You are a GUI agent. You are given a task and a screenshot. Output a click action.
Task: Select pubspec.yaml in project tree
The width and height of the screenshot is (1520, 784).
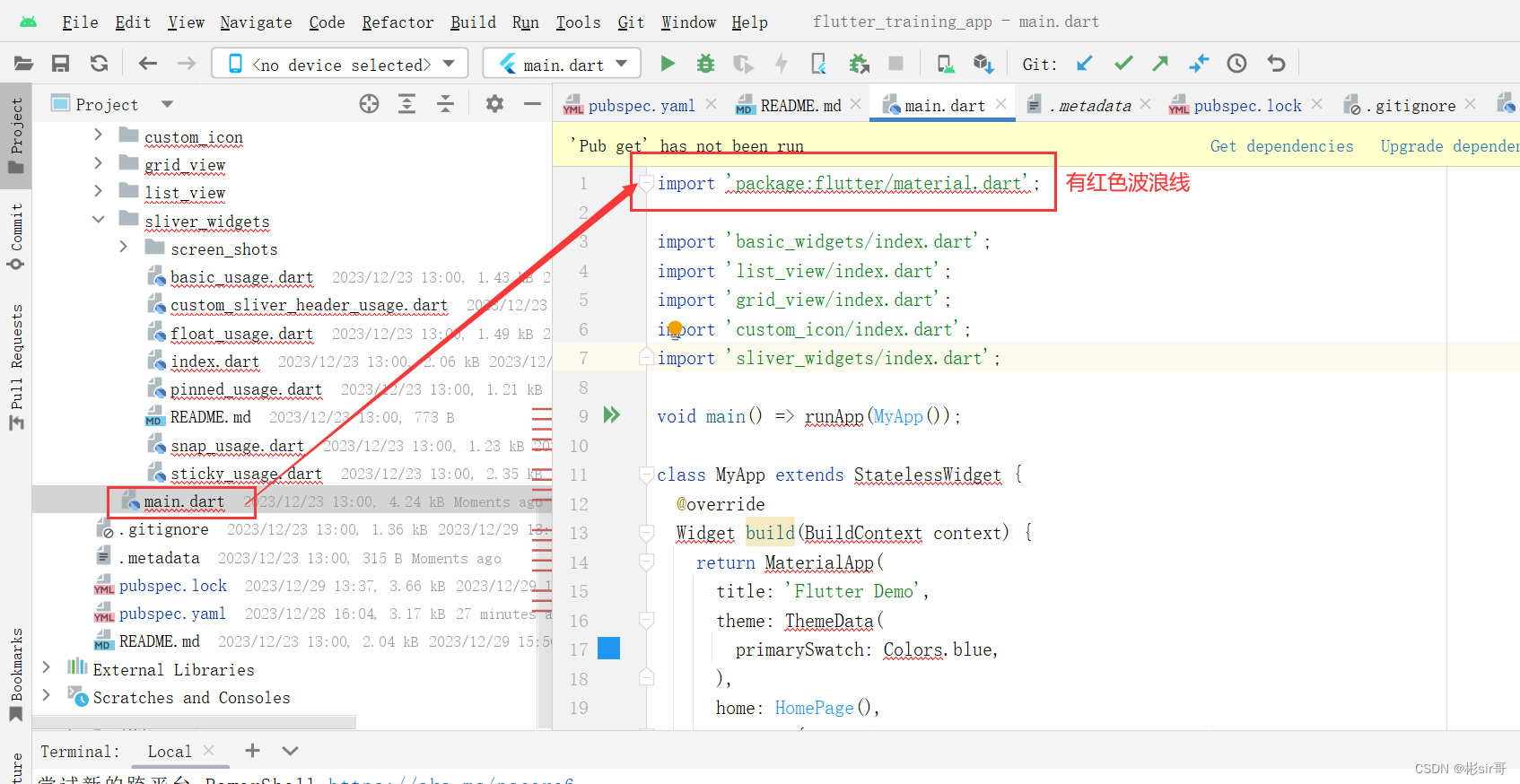[172, 614]
